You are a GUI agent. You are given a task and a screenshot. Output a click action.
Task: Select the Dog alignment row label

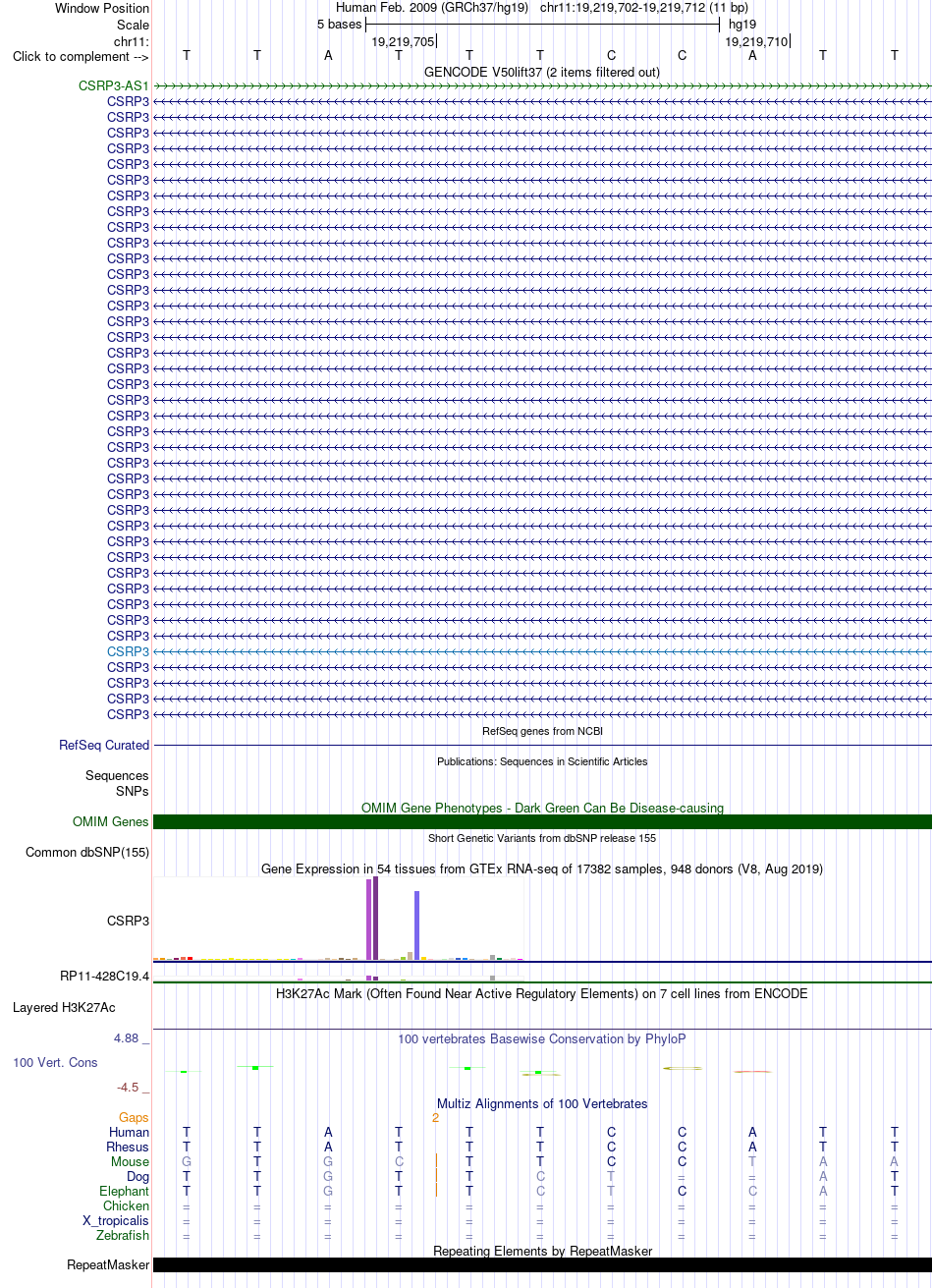(137, 1176)
